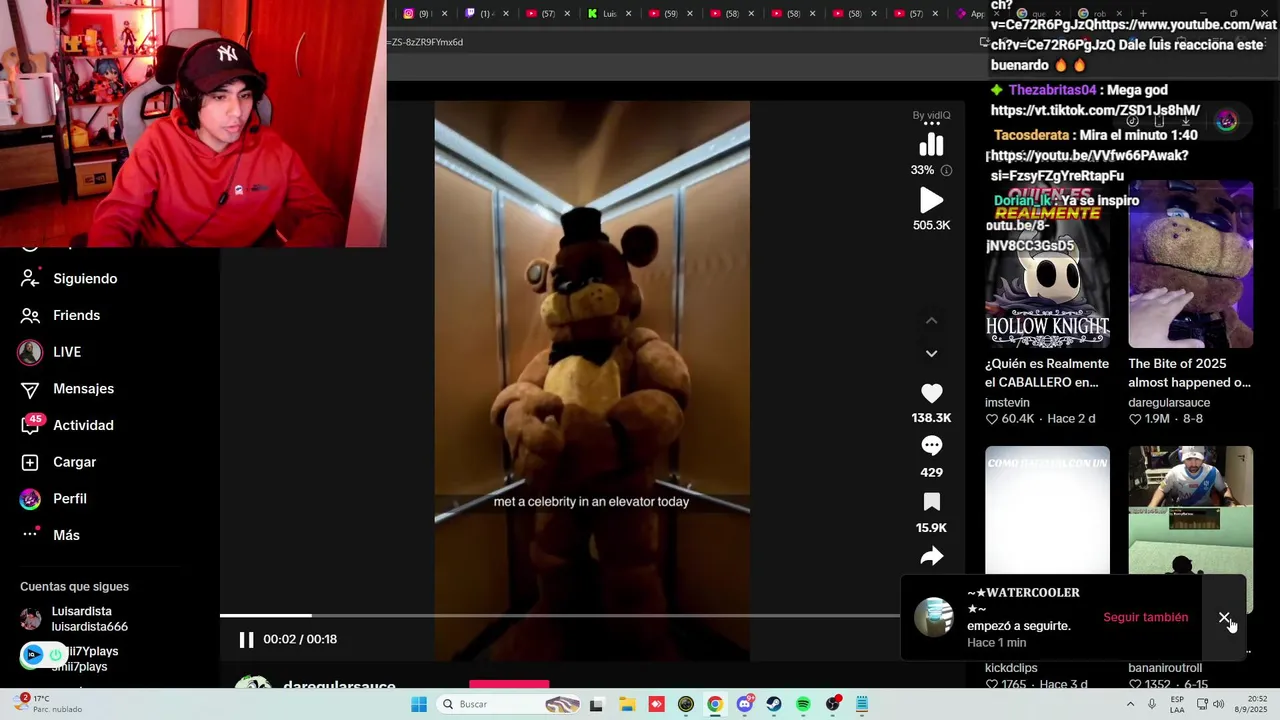Viewport: 1280px width, 720px height.
Task: Open The Bite of 2025 thumbnail
Action: point(1190,264)
